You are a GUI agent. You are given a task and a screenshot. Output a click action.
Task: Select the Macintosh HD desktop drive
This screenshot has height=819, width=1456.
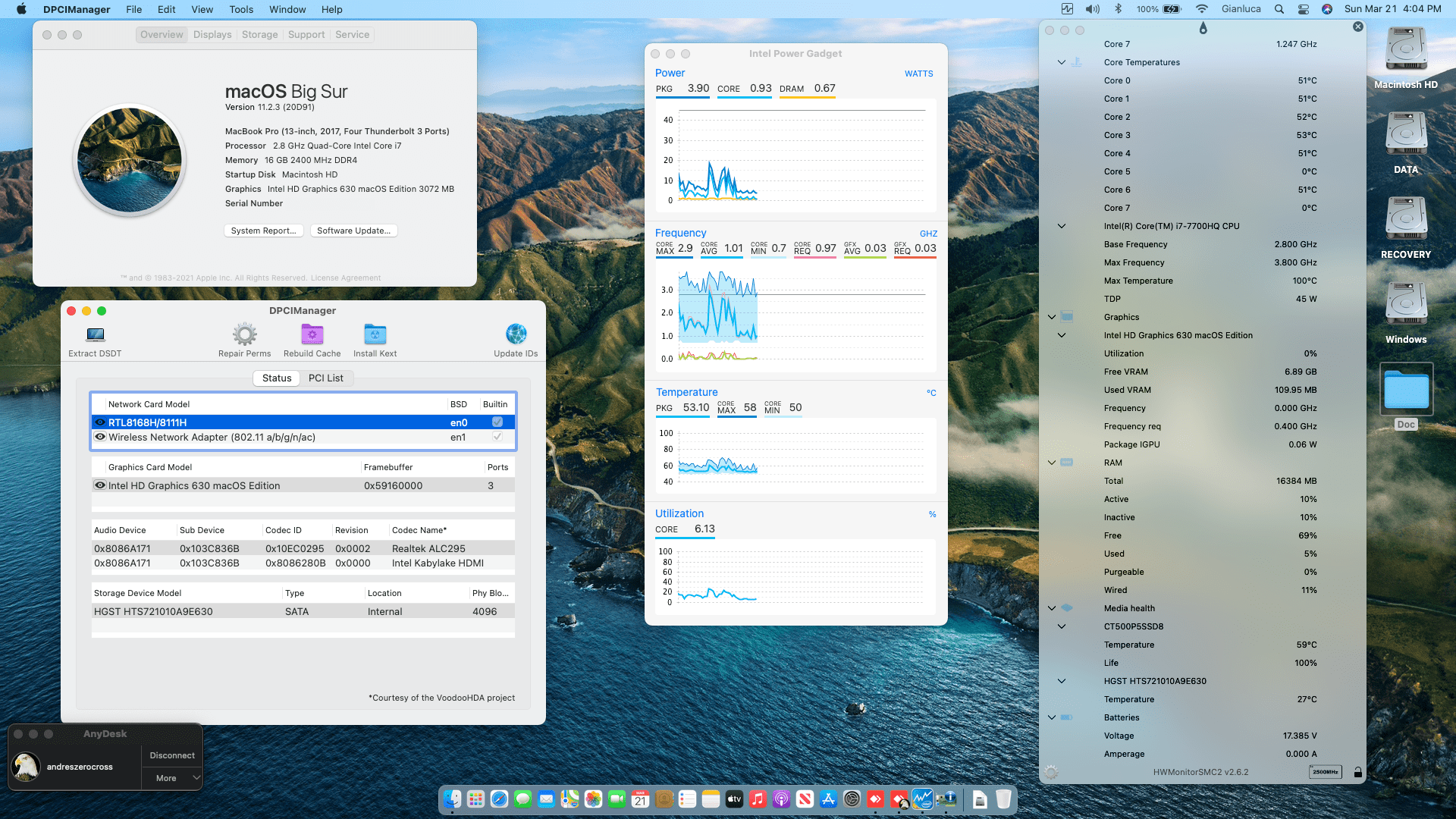[x=1406, y=58]
